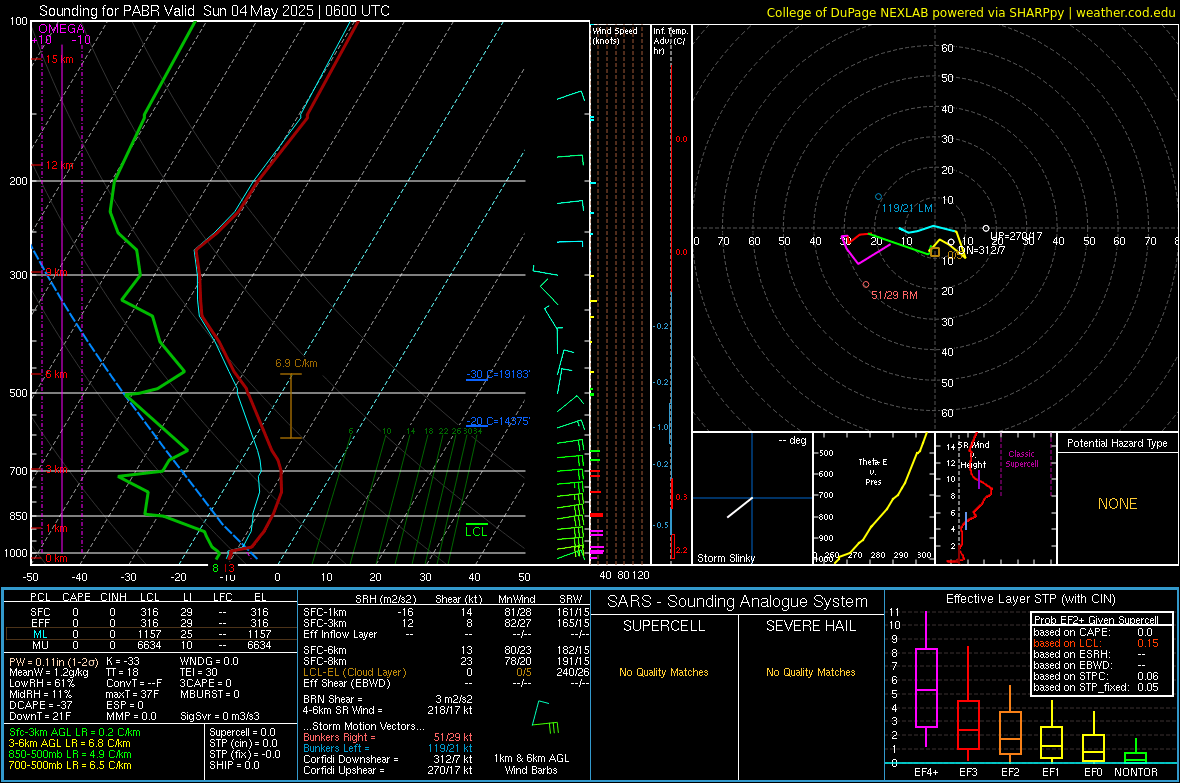The image size is (1180, 783).
Task: Click the 'SFC-1km' kinematics row
Action: 446,612
